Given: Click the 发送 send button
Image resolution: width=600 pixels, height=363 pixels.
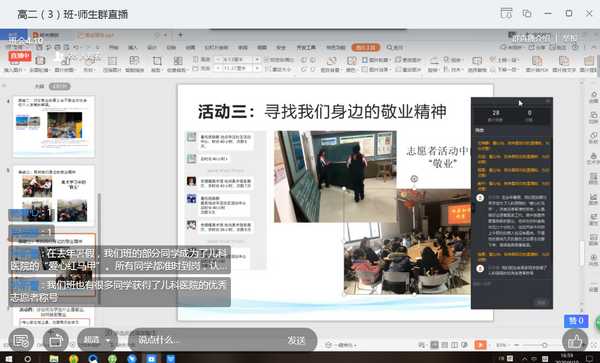Looking at the screenshot, I should click(x=296, y=340).
